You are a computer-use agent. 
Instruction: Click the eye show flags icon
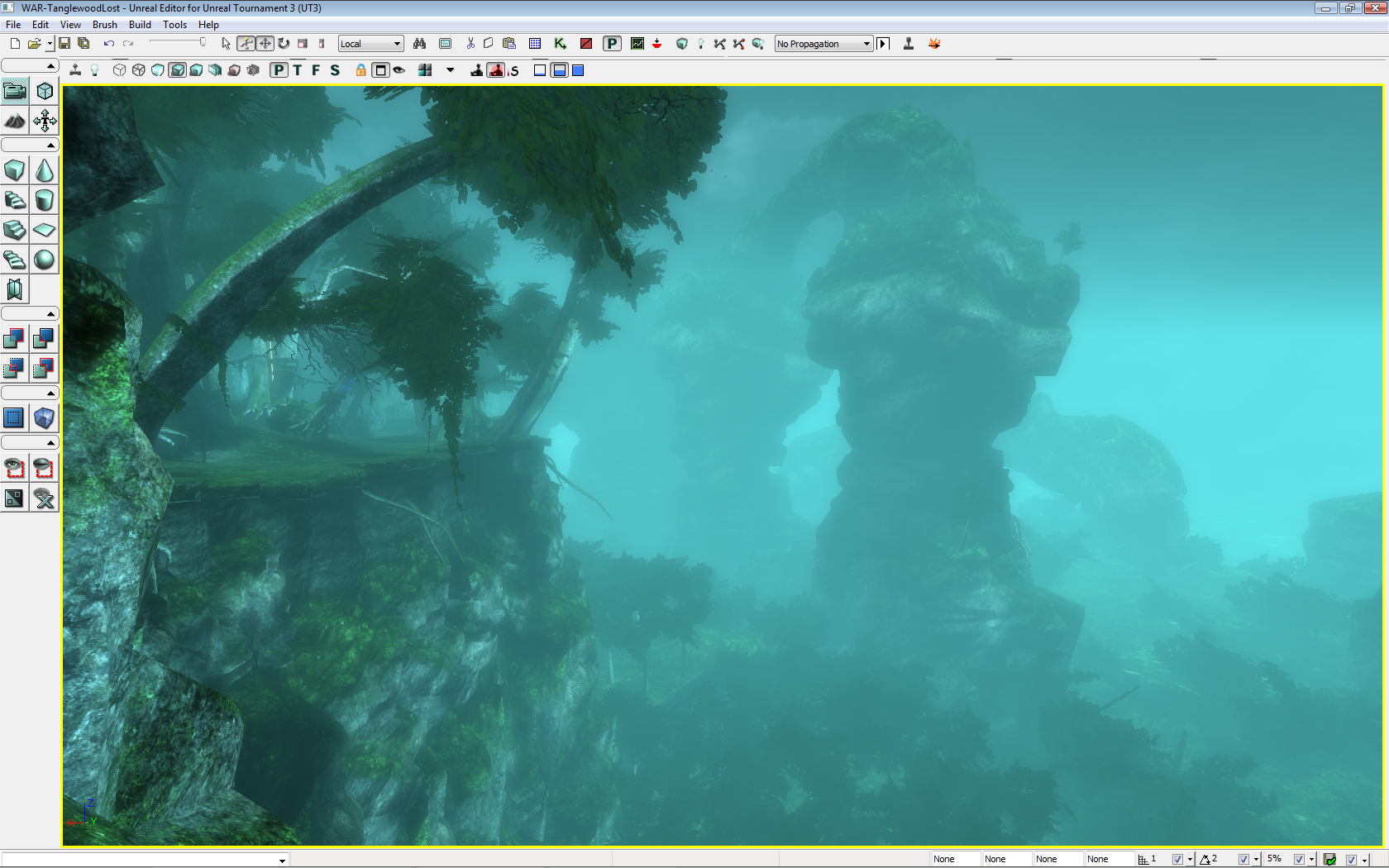399,70
